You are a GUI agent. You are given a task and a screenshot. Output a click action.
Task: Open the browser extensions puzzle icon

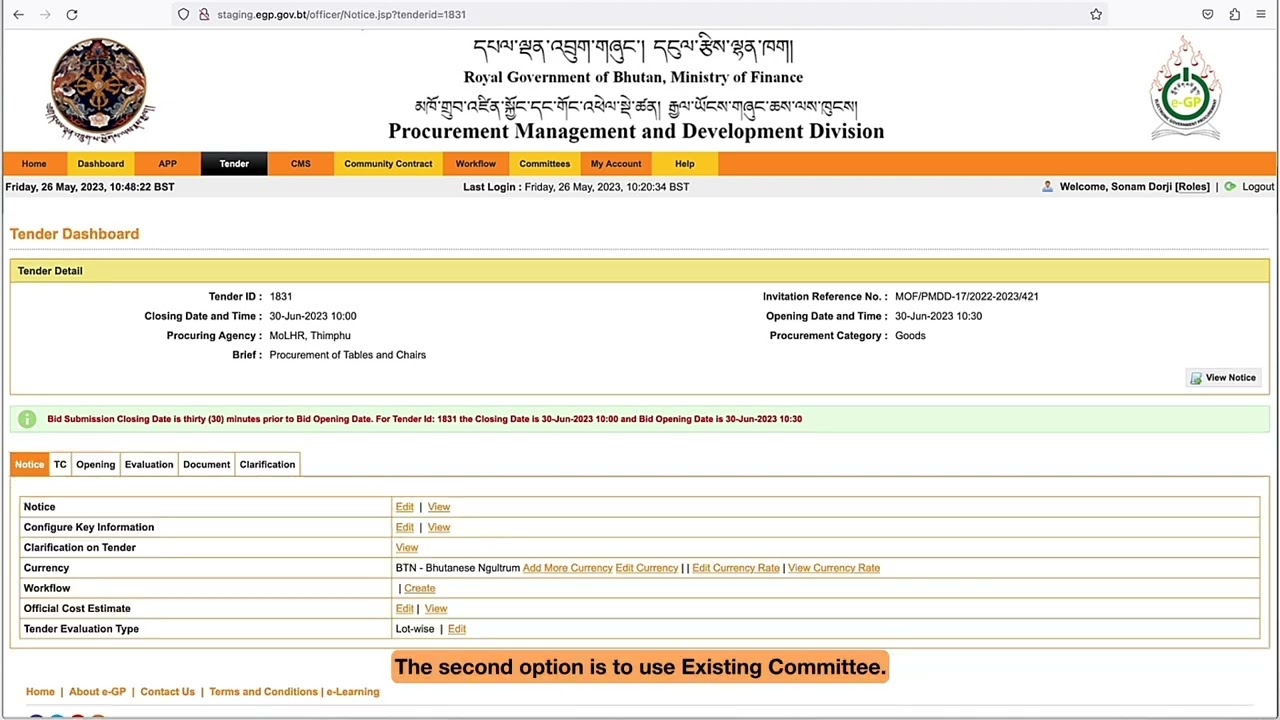click(1234, 14)
